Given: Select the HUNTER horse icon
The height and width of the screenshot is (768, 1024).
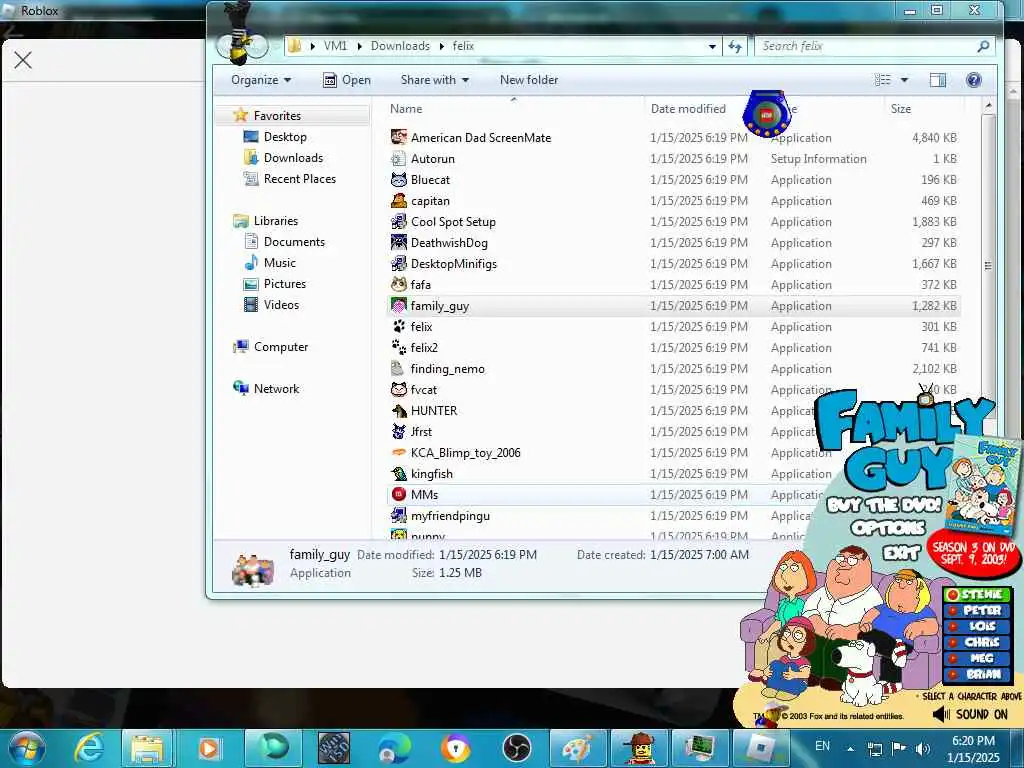Looking at the screenshot, I should pyautogui.click(x=398, y=410).
